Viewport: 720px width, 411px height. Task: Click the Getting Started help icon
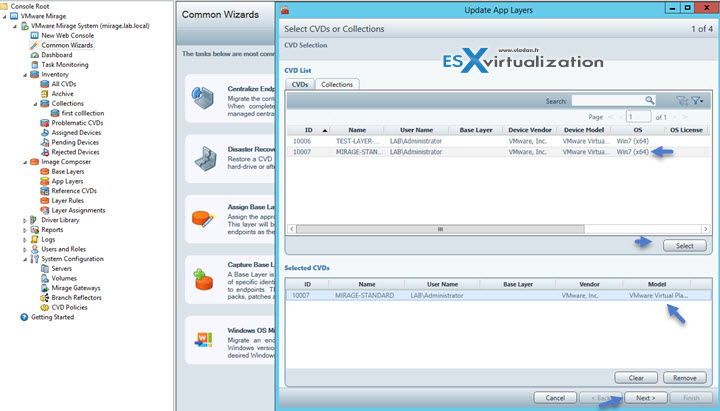click(24, 317)
